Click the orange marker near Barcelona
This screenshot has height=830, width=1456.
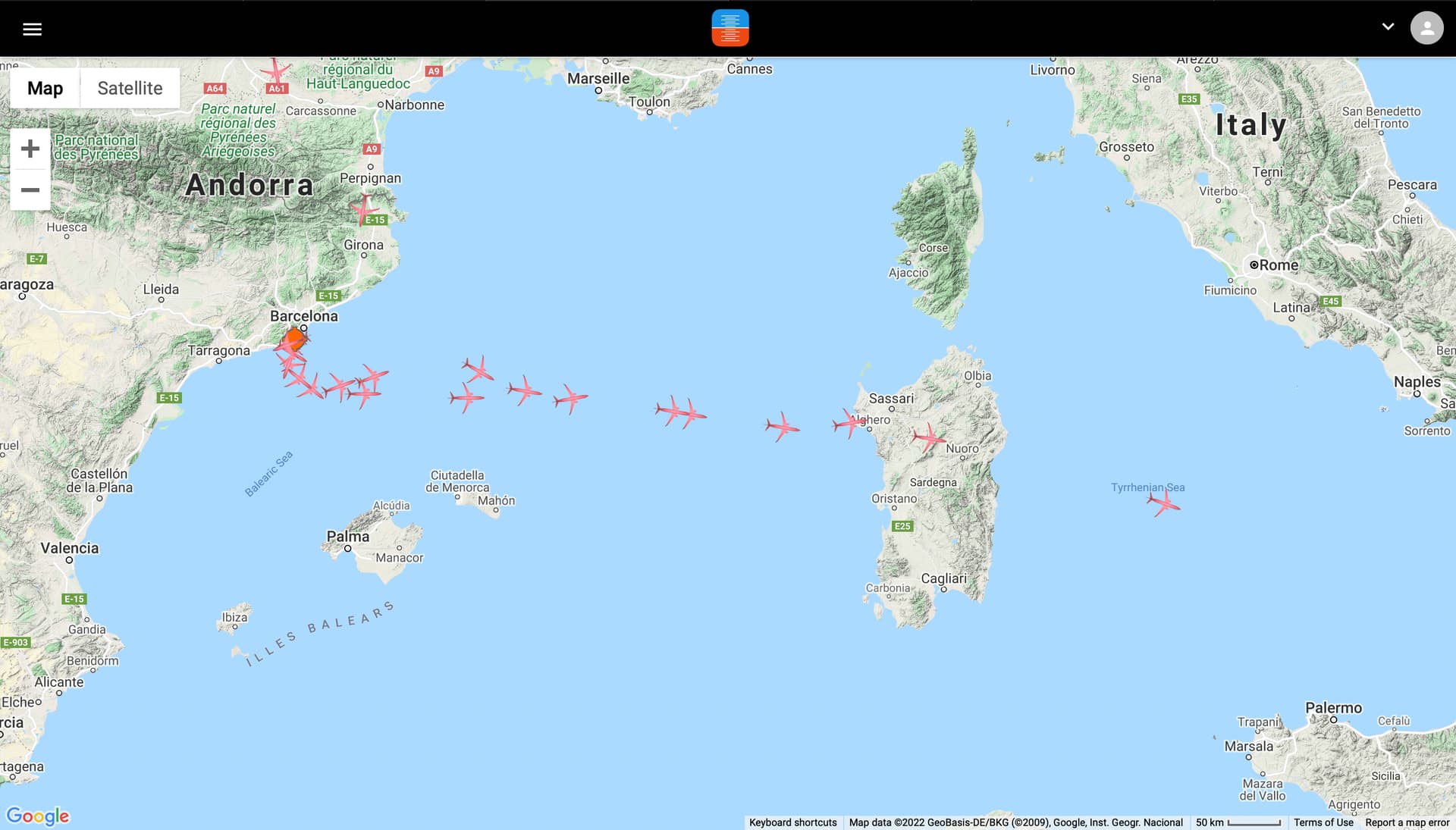point(296,338)
